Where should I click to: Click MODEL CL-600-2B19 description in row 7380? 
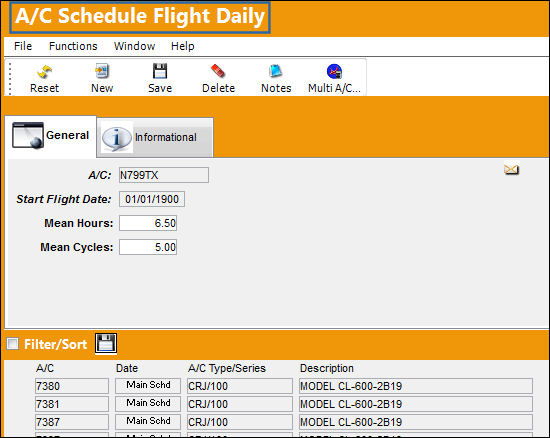416,386
